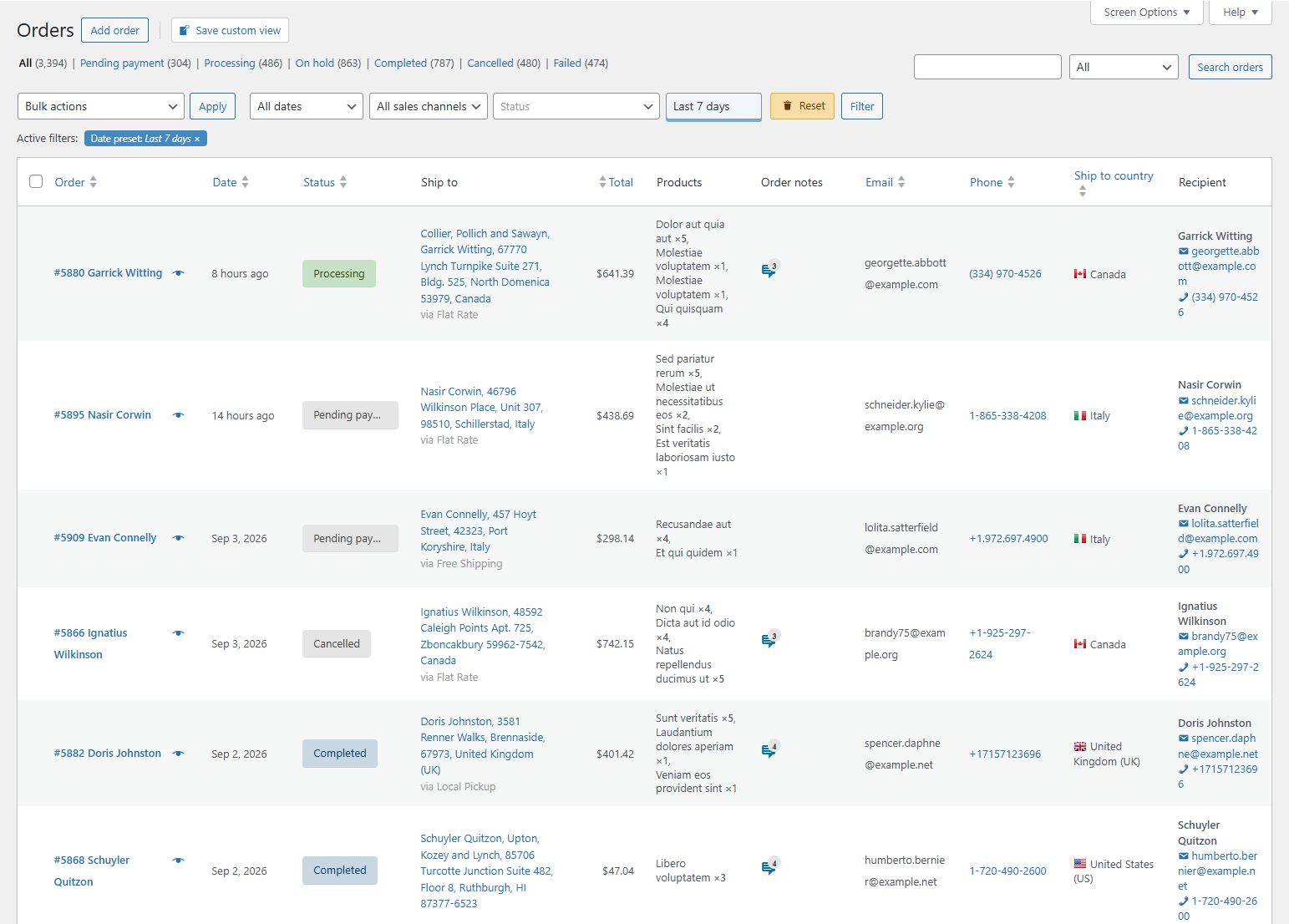
Task: Toggle the select-all orders checkbox
Action: point(36,181)
